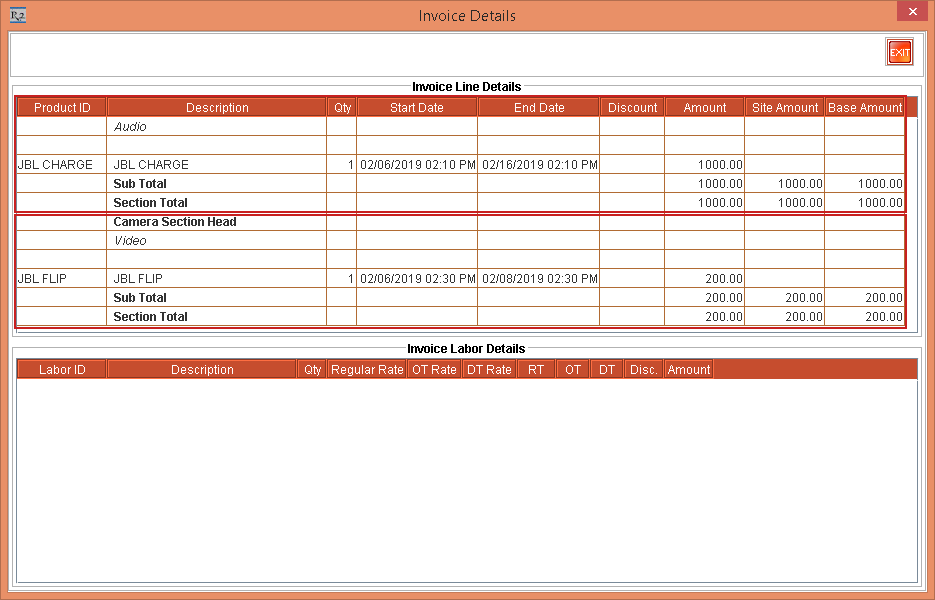The image size is (935, 600).
Task: Click the Disc. header in labor table
Action: coord(644,370)
